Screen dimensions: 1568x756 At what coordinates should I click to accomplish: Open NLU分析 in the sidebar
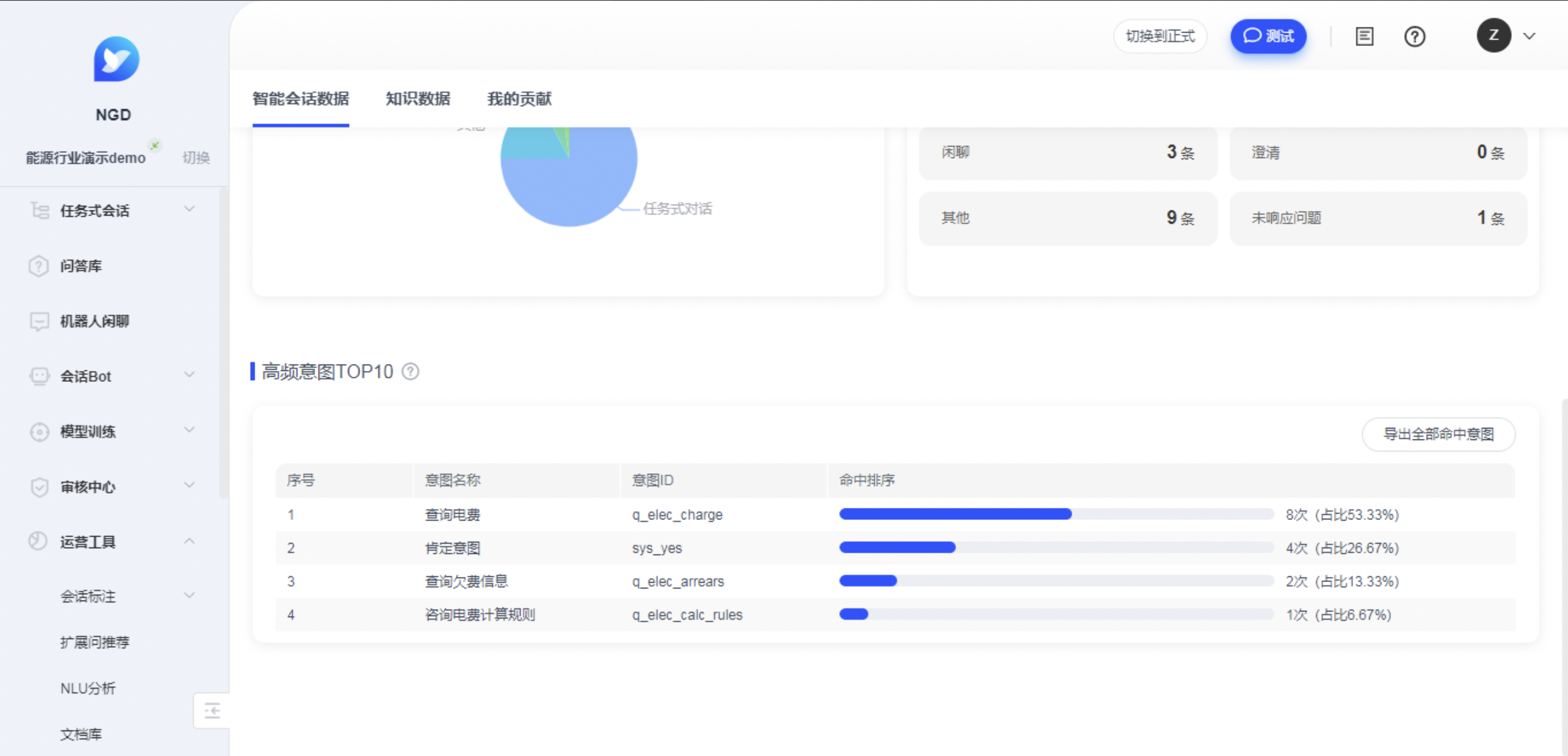[x=88, y=688]
